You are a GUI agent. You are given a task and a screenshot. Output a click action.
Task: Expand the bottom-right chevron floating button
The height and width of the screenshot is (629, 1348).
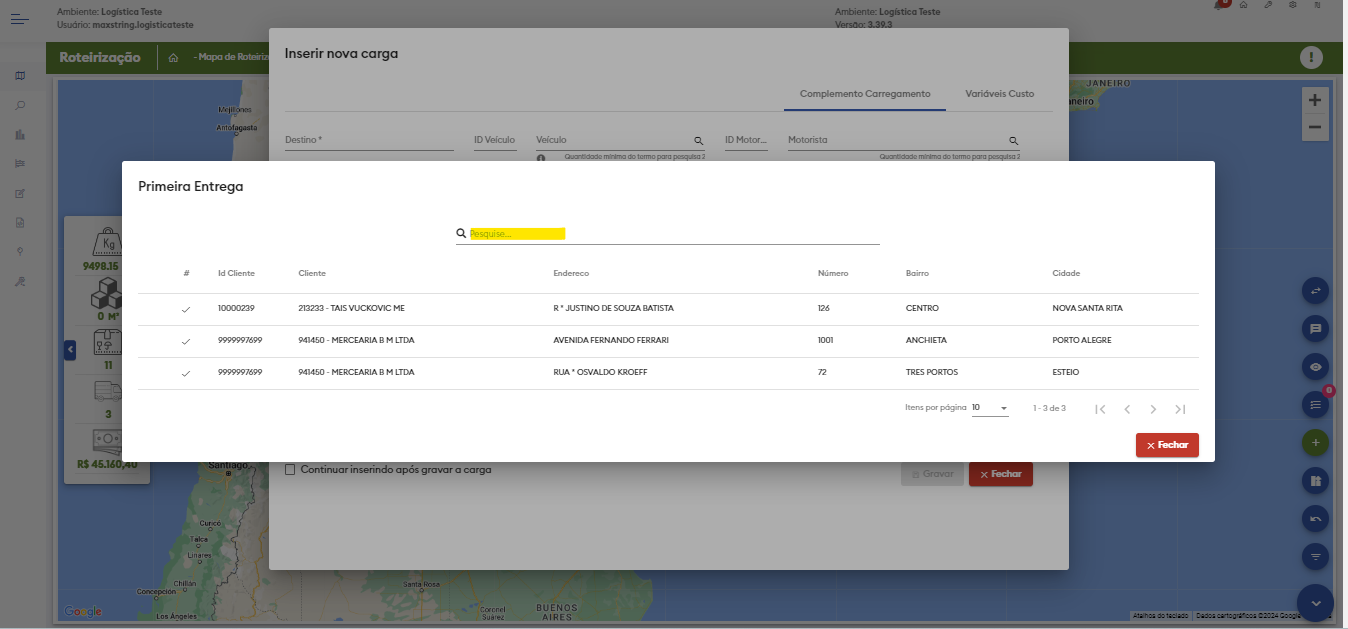pyautogui.click(x=1315, y=603)
